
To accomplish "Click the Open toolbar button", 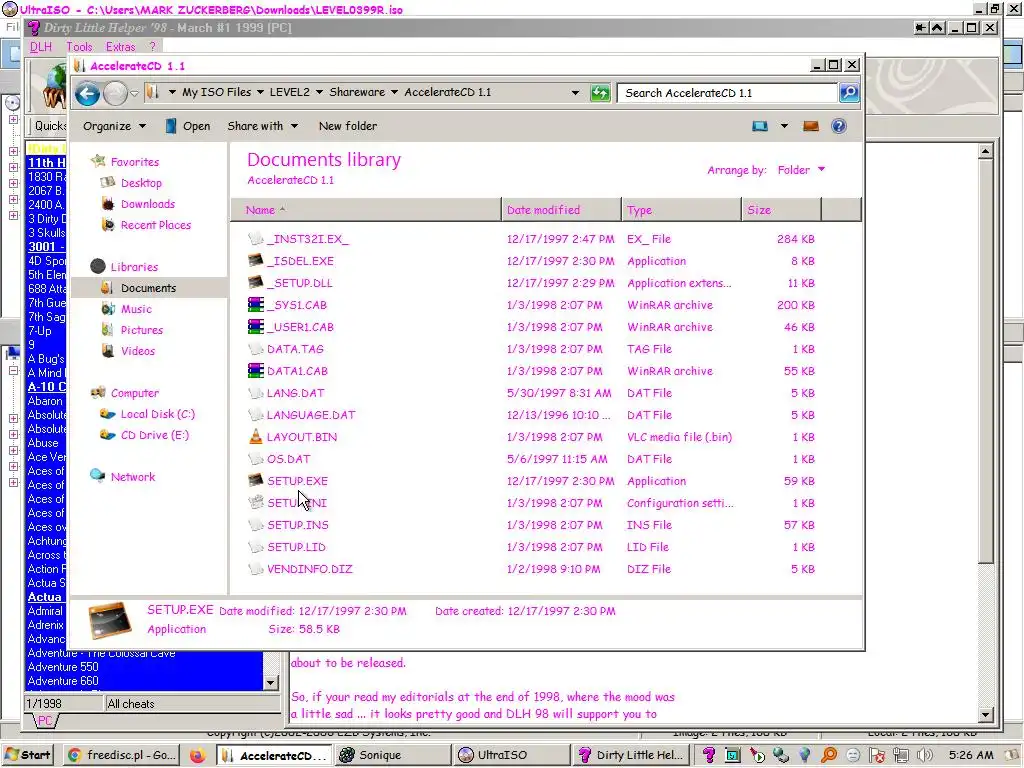I will (x=187, y=126).
